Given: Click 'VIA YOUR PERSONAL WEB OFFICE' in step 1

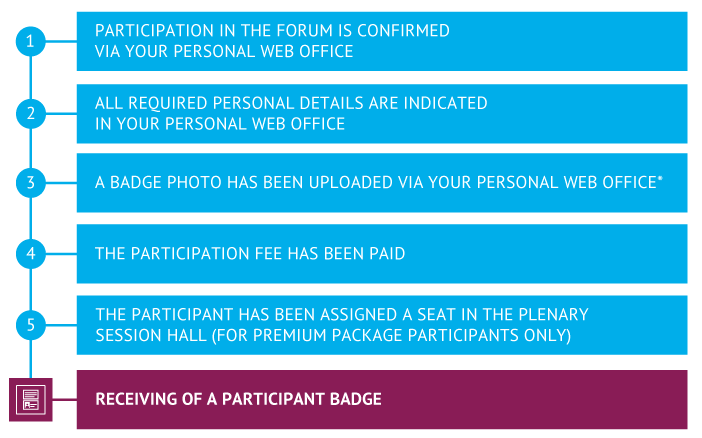Looking at the screenshot, I should (x=224, y=52).
